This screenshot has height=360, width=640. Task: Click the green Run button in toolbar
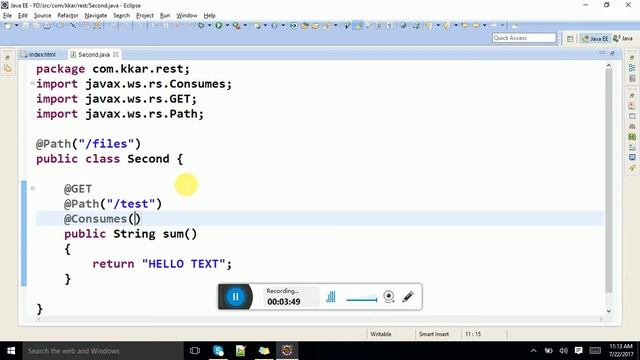point(219,26)
